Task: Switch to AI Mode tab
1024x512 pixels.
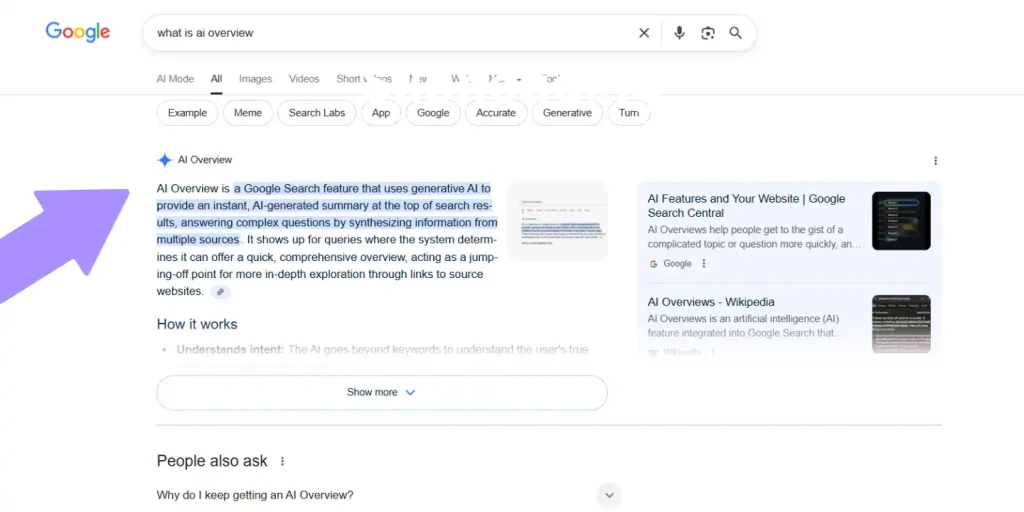Action: coord(175,79)
